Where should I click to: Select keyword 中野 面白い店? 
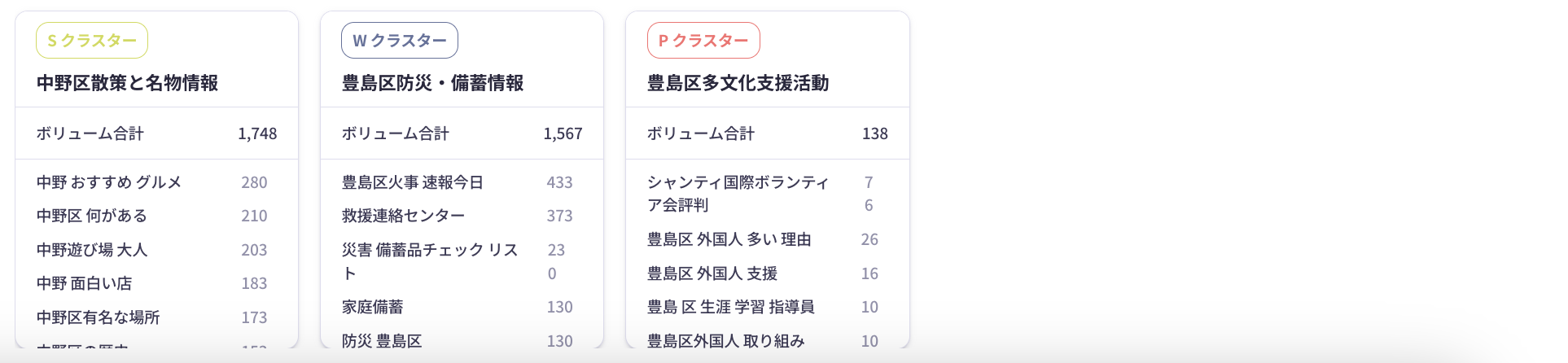coord(84,283)
